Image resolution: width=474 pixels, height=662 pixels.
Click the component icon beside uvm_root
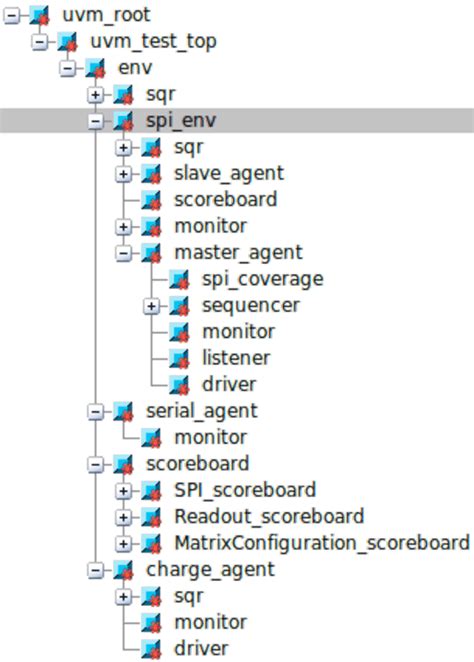(39, 16)
